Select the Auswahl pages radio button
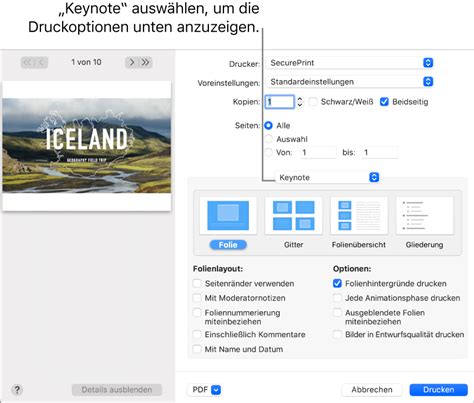This screenshot has width=474, height=403. (x=268, y=139)
